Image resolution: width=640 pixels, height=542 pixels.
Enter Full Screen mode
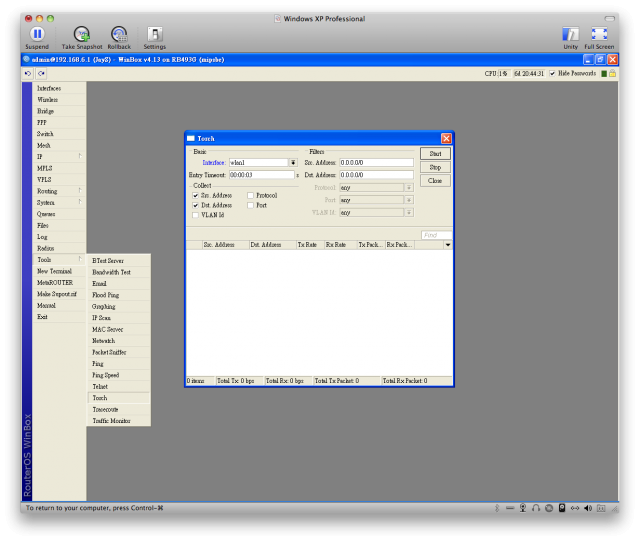pos(599,34)
